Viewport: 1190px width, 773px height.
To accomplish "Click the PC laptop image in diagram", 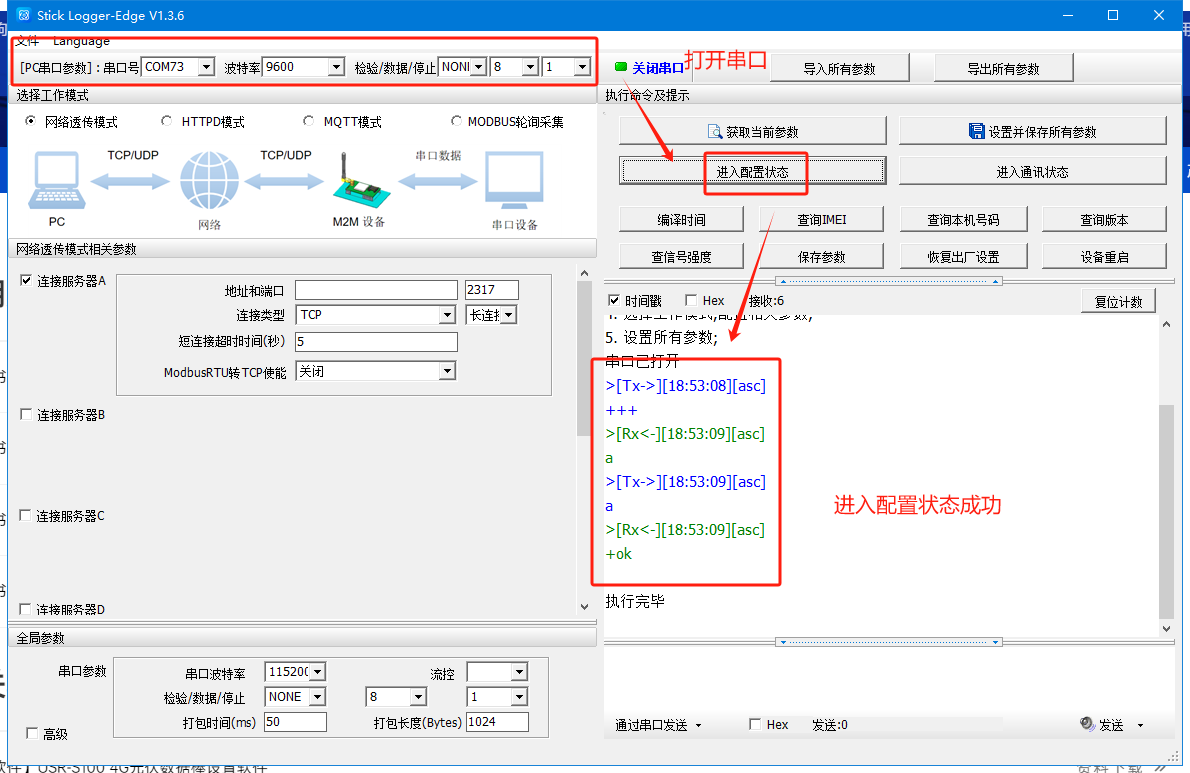I will pyautogui.click(x=56, y=182).
